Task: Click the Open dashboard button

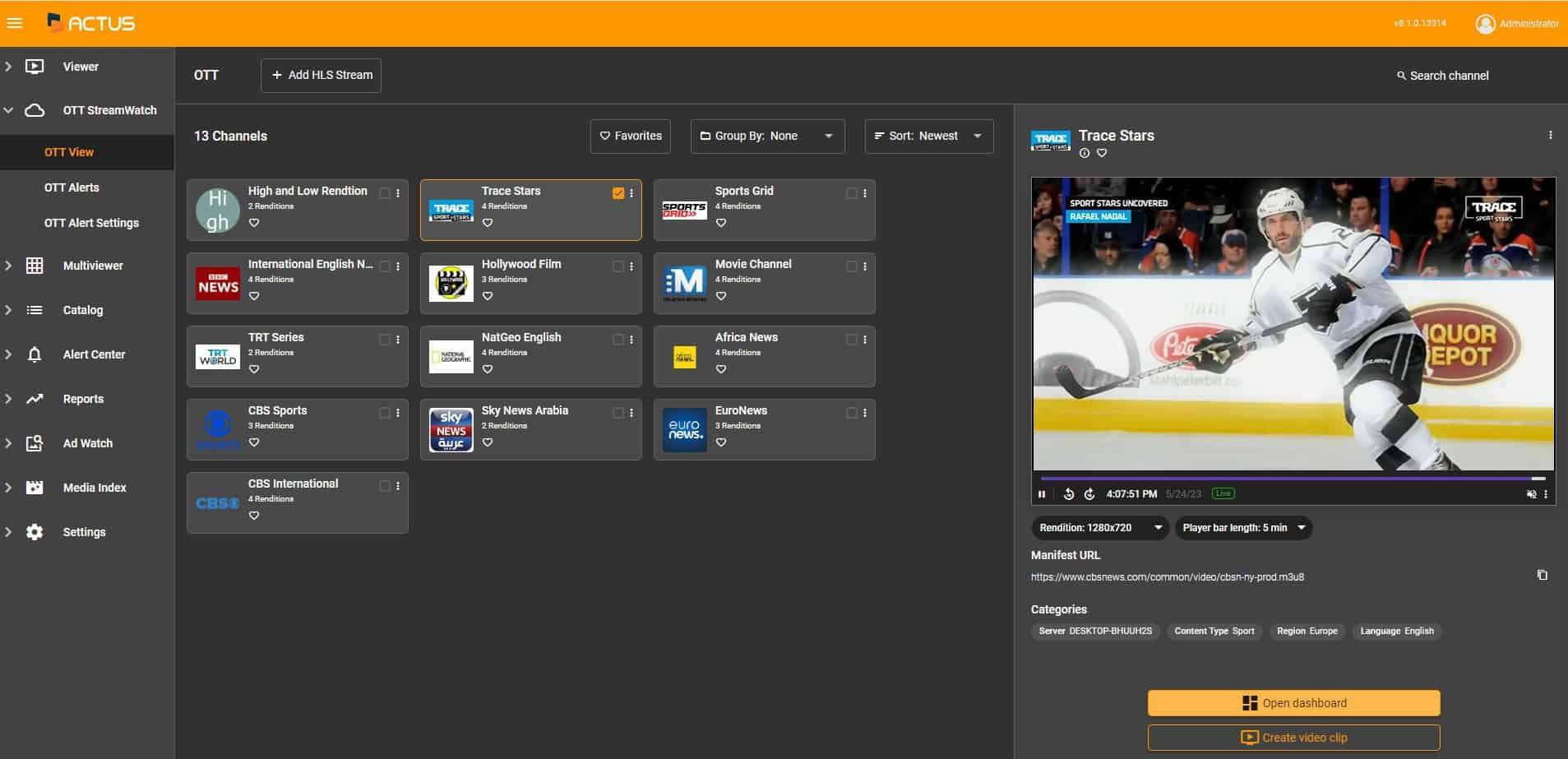Action: [x=1293, y=703]
